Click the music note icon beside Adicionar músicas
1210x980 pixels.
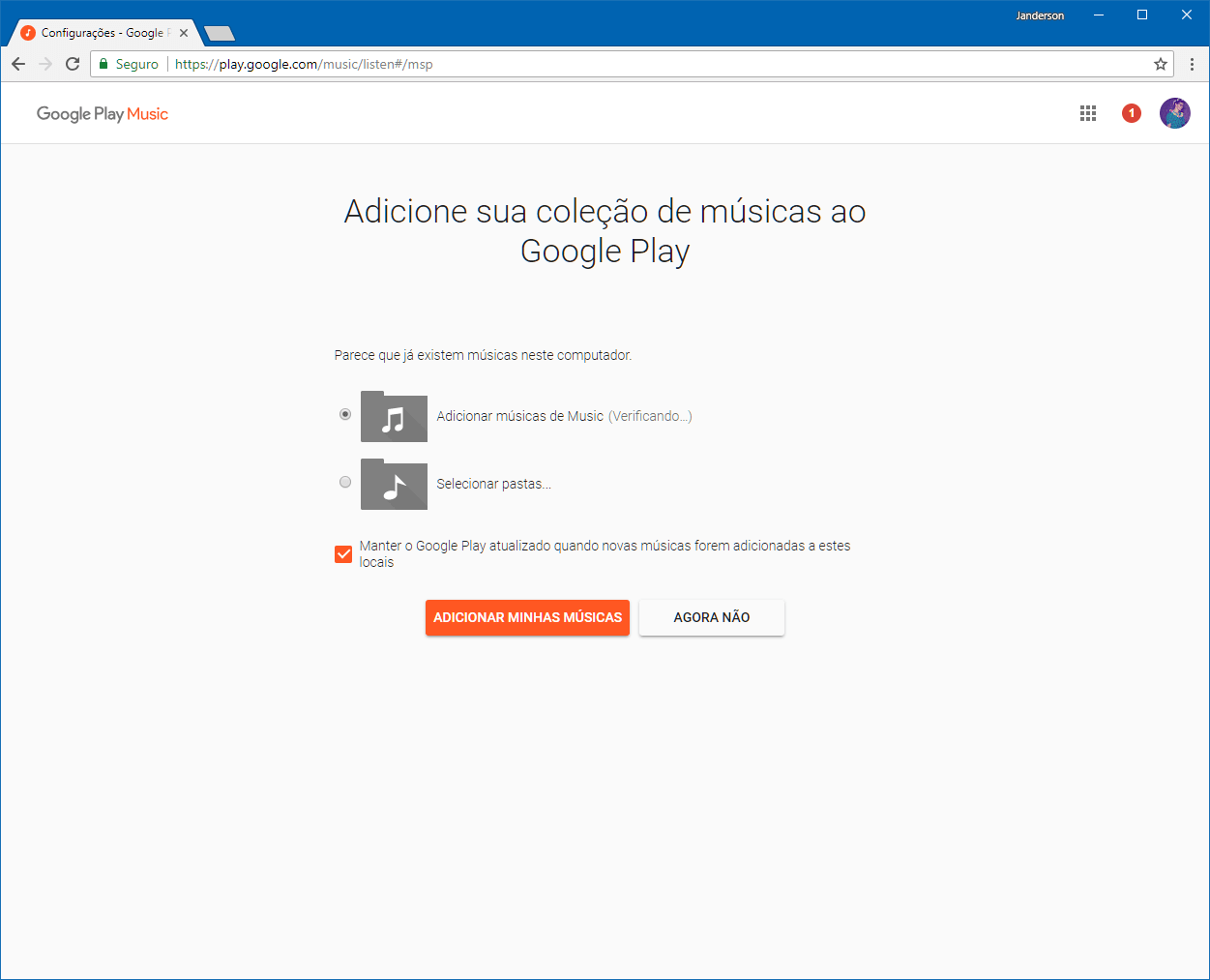tap(394, 416)
